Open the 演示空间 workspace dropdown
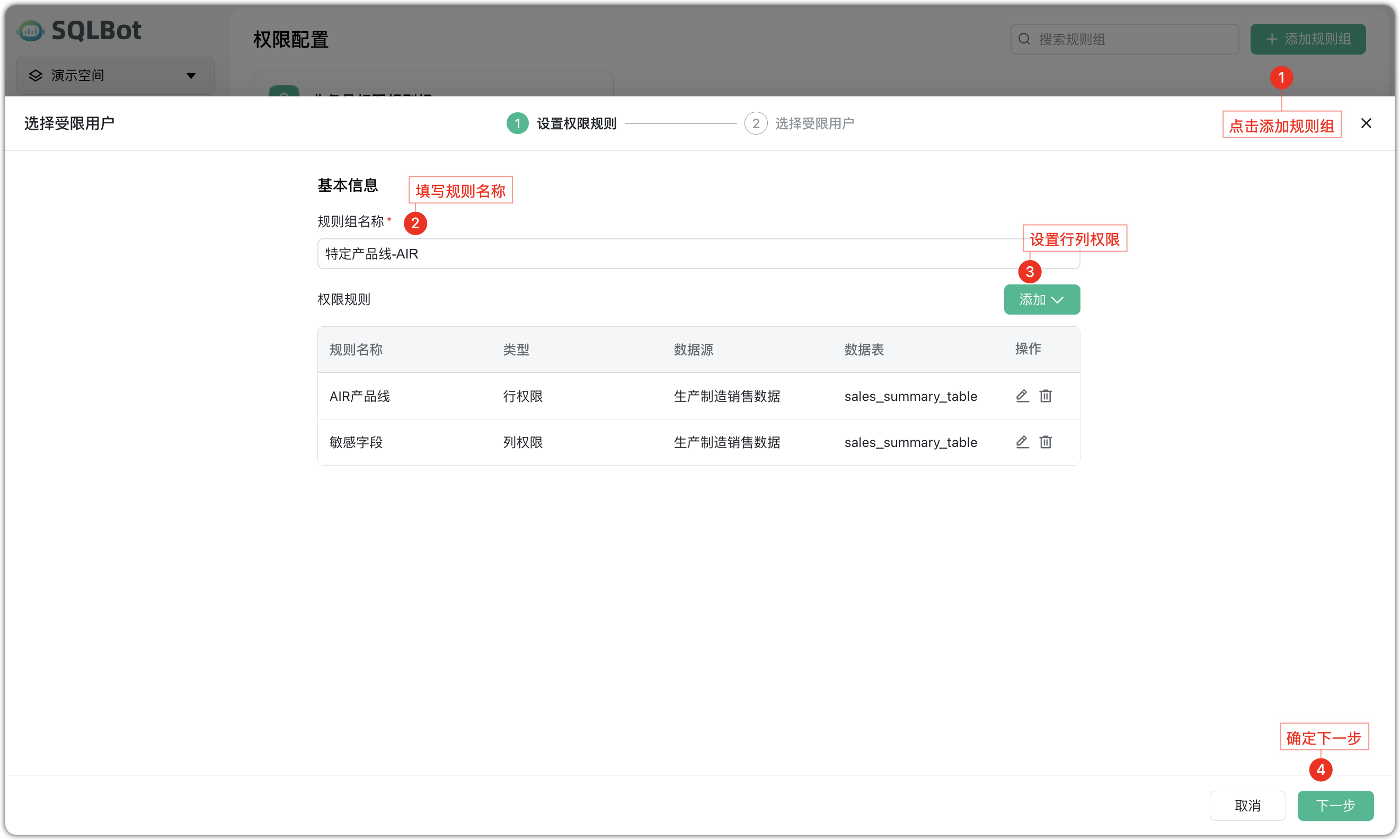The width and height of the screenshot is (1400, 840). point(113,75)
